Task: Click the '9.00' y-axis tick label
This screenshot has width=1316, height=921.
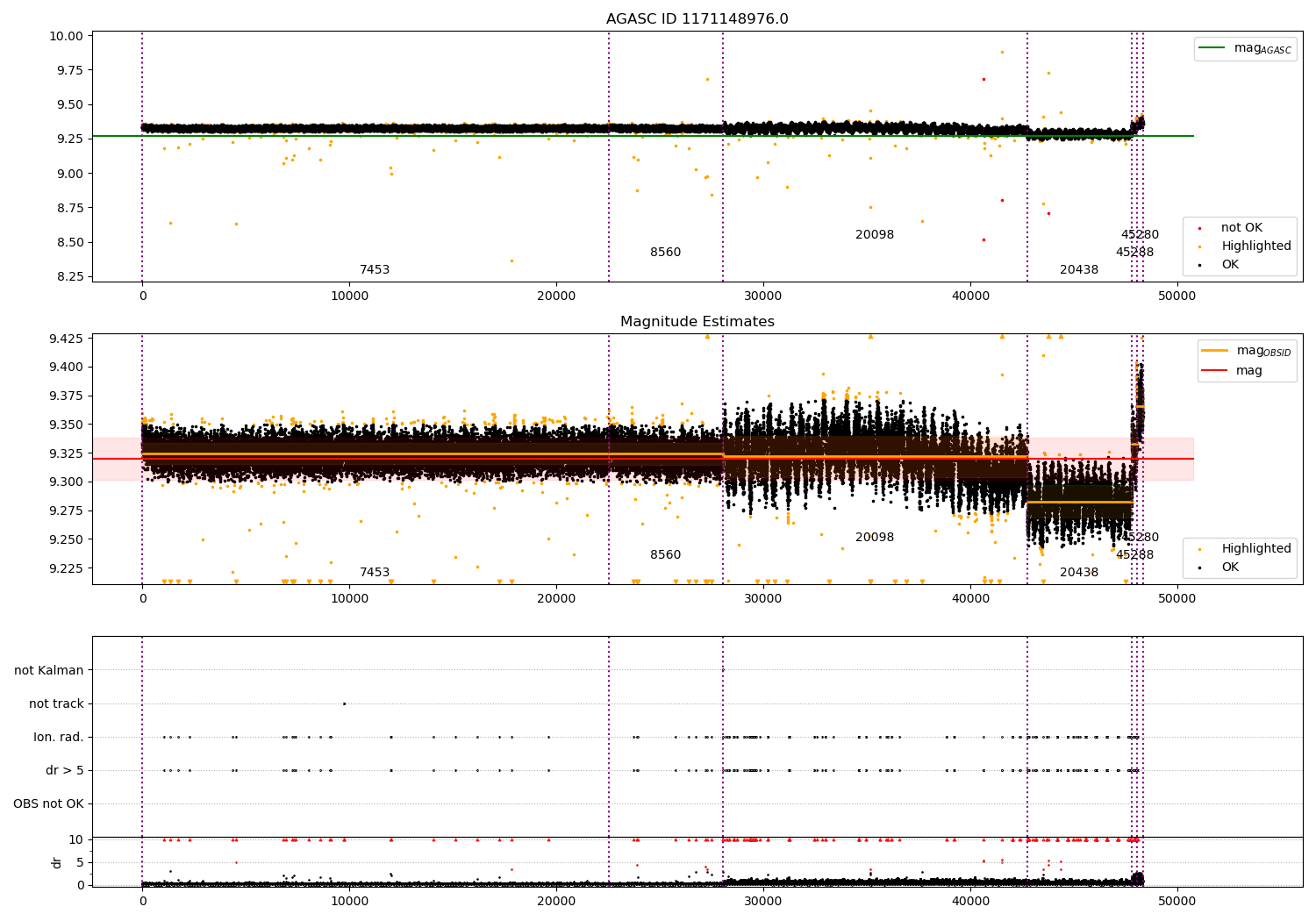Action: click(73, 174)
